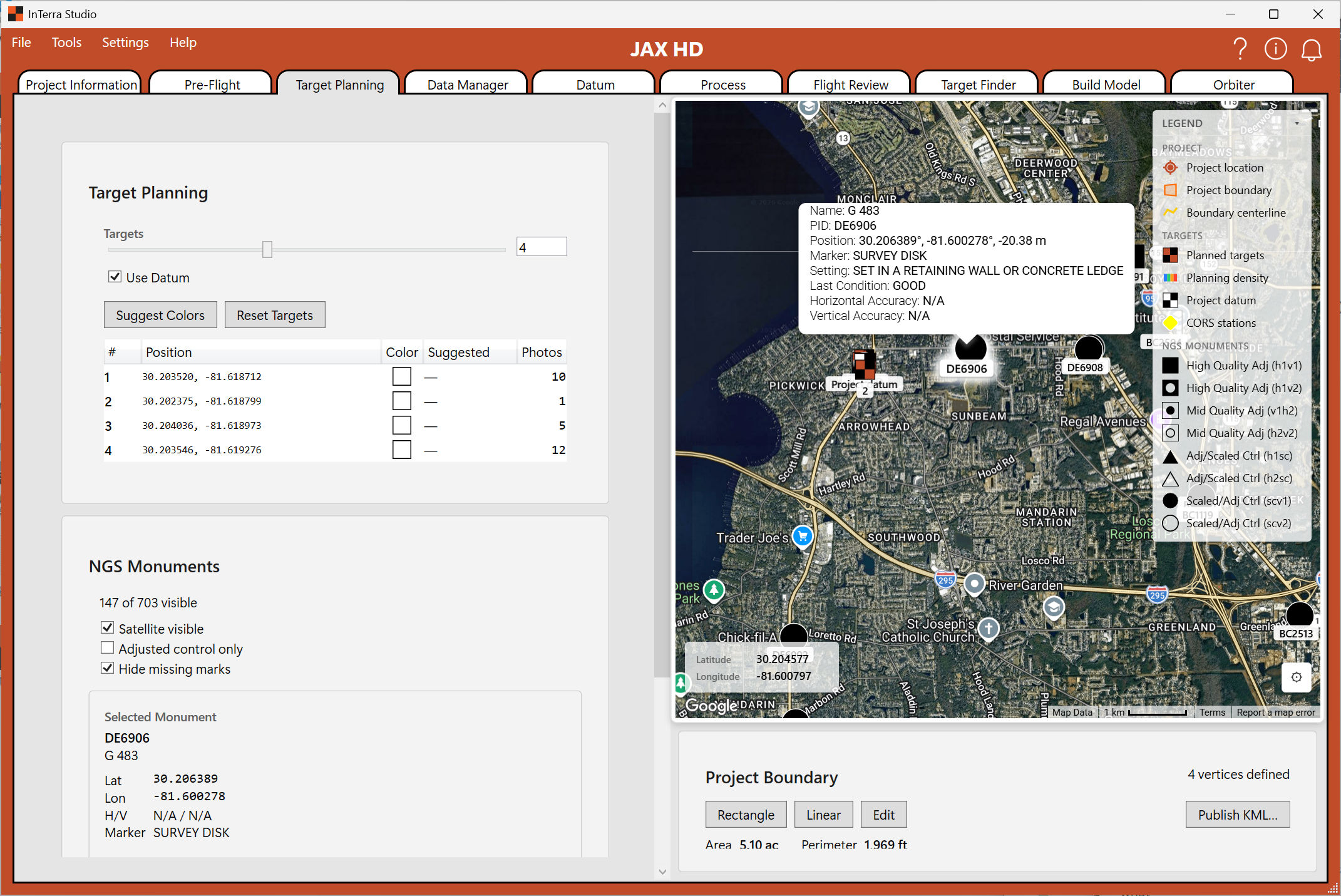Click the River Garden location pin

974,584
